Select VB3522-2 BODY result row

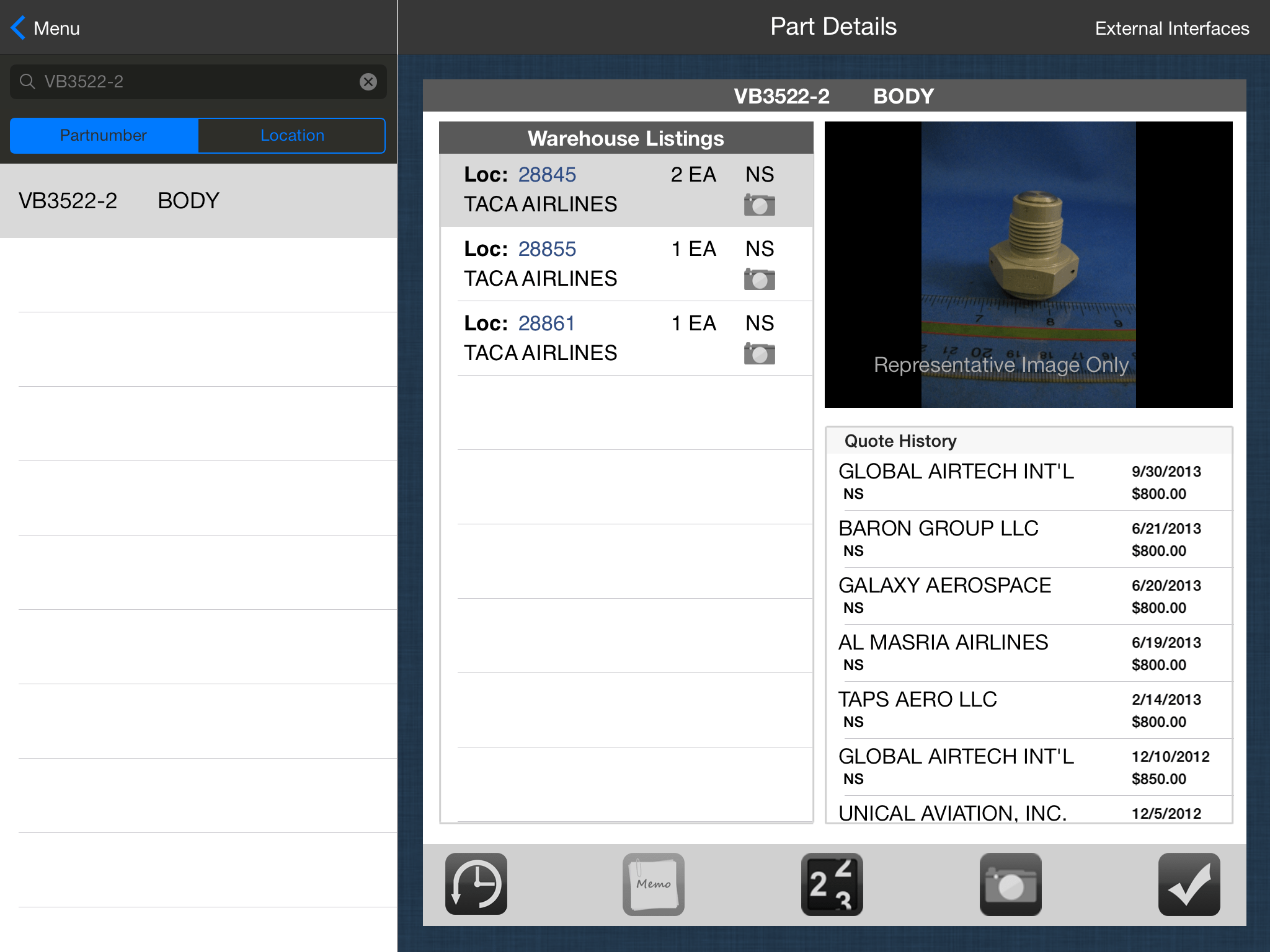pos(198,201)
